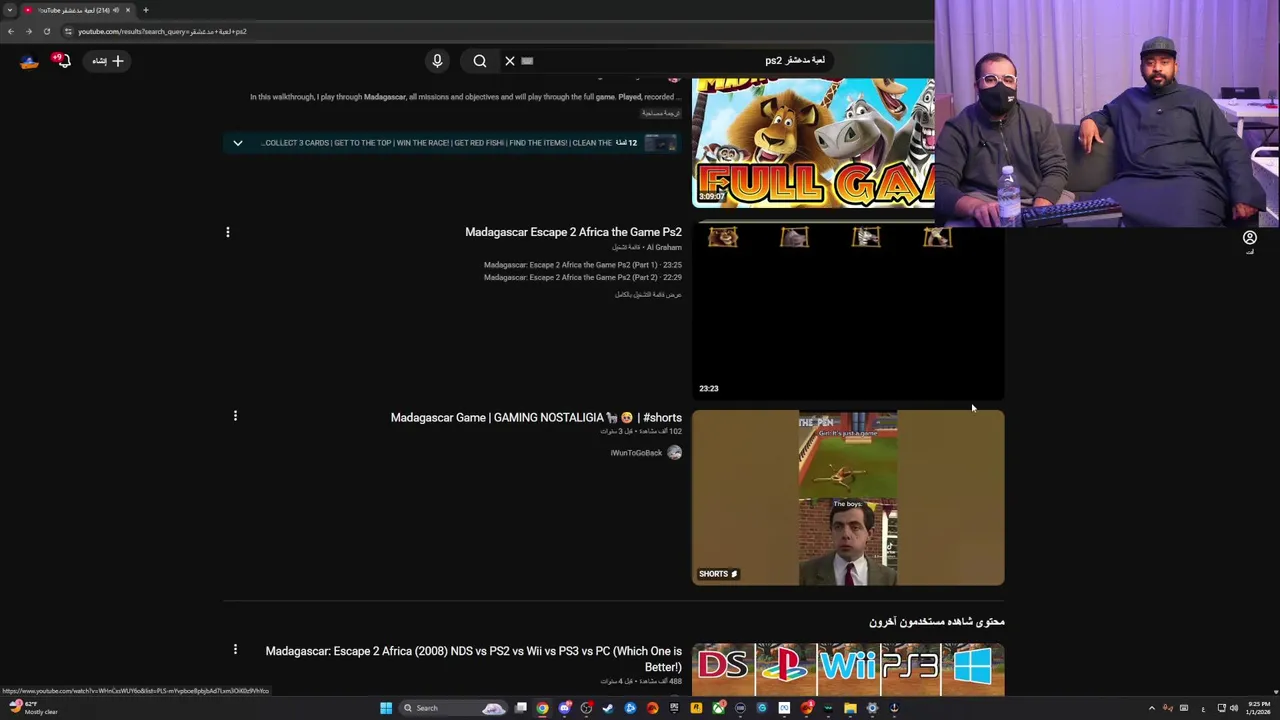Viewport: 1280px width, 720px height.
Task: Open Task View in taskbar
Action: click(520, 708)
